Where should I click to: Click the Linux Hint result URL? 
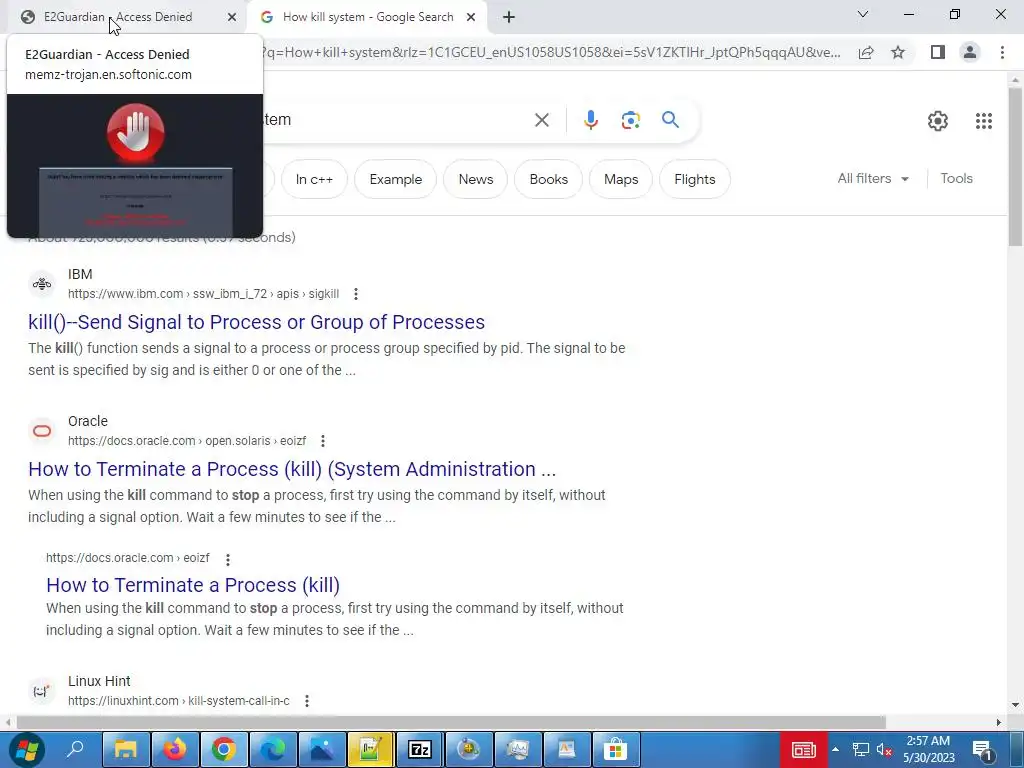178,701
